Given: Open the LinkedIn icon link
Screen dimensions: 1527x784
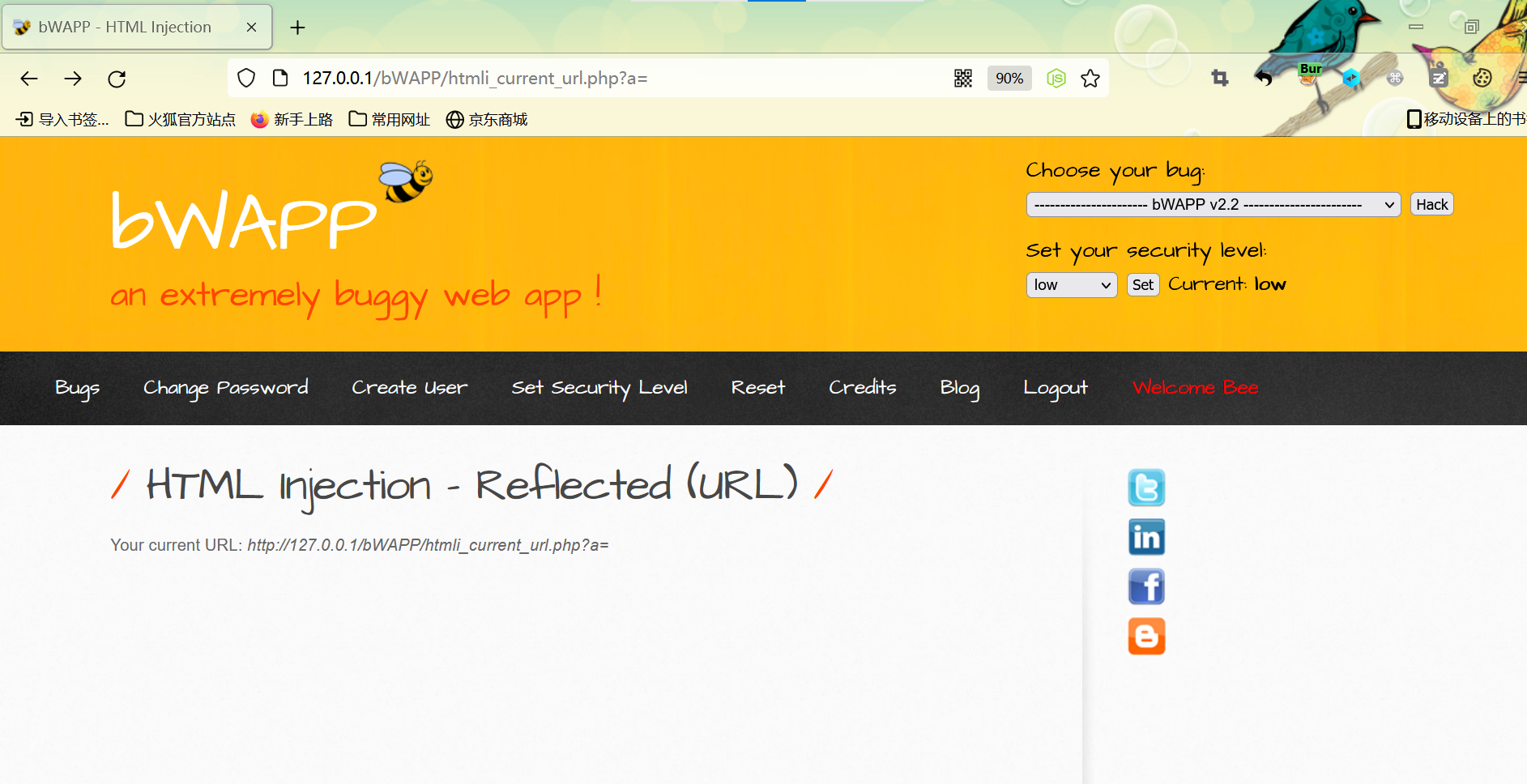Looking at the screenshot, I should click(x=1146, y=537).
